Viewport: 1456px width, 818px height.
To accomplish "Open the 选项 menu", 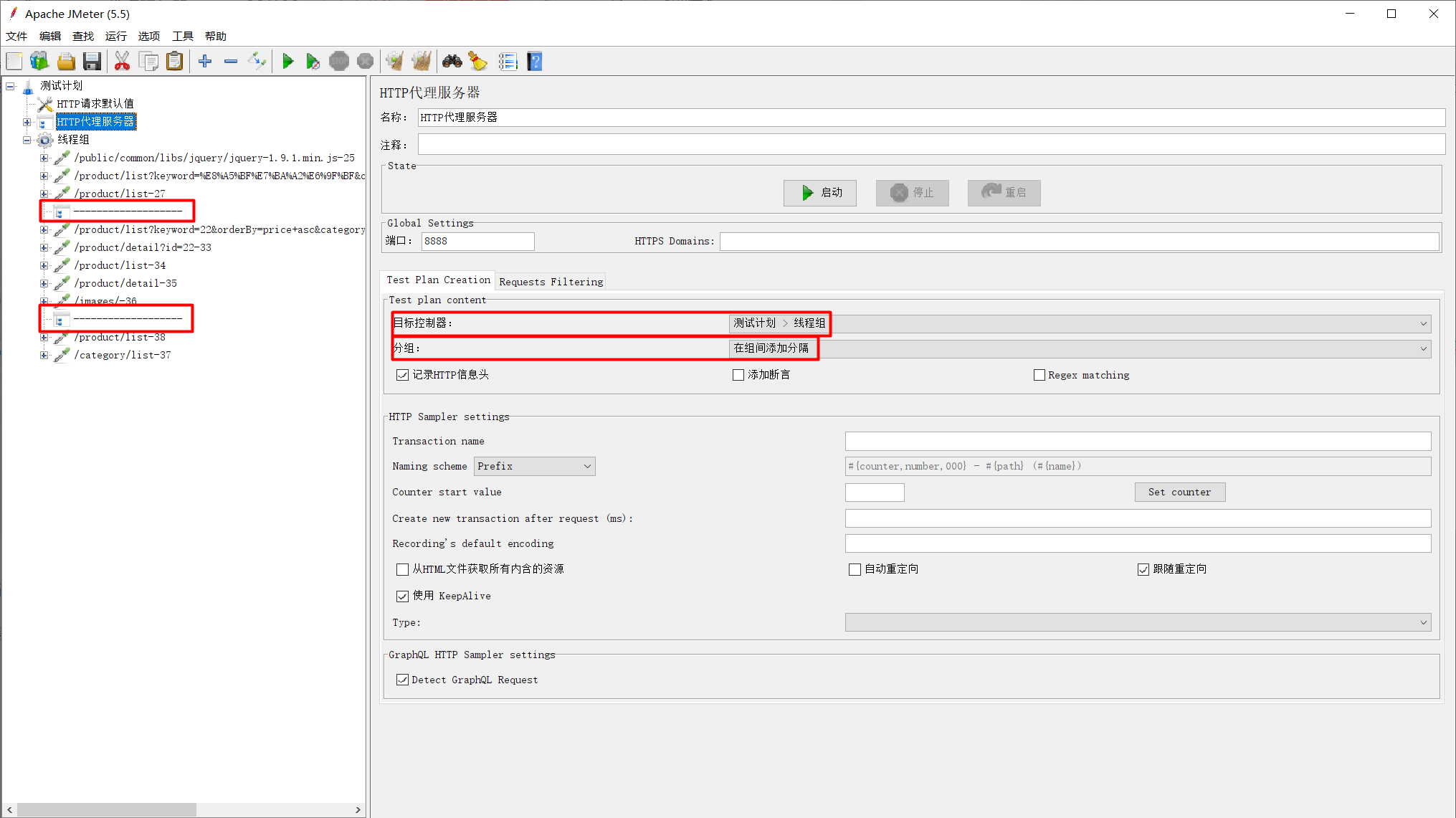I will [149, 37].
